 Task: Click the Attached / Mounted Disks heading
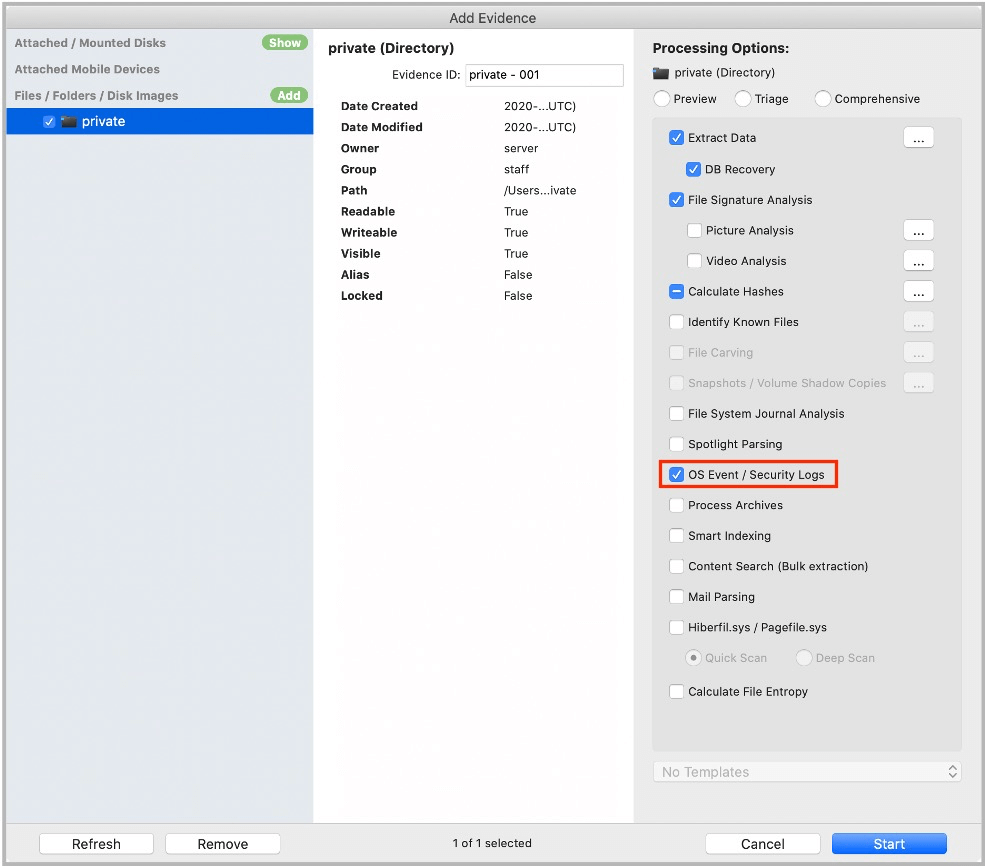[90, 43]
